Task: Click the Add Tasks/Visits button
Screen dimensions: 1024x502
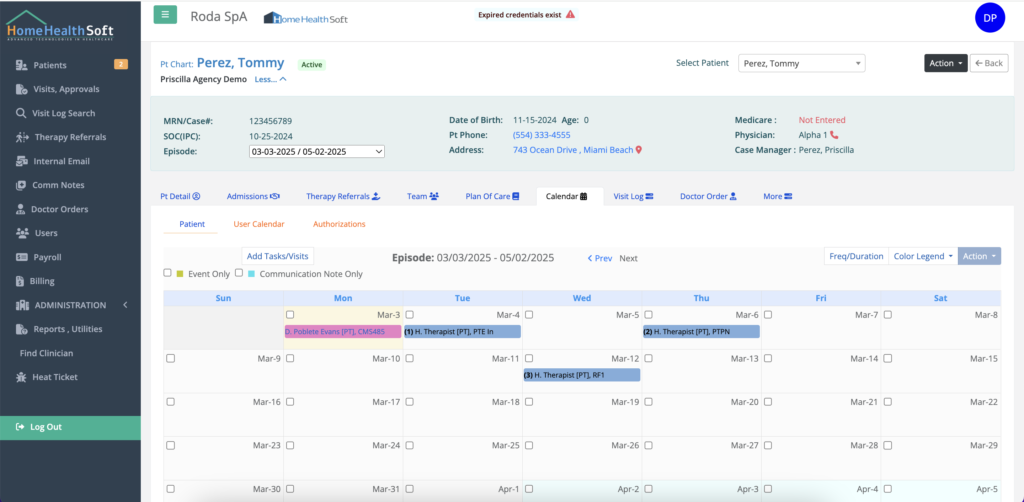Action: pyautogui.click(x=278, y=256)
